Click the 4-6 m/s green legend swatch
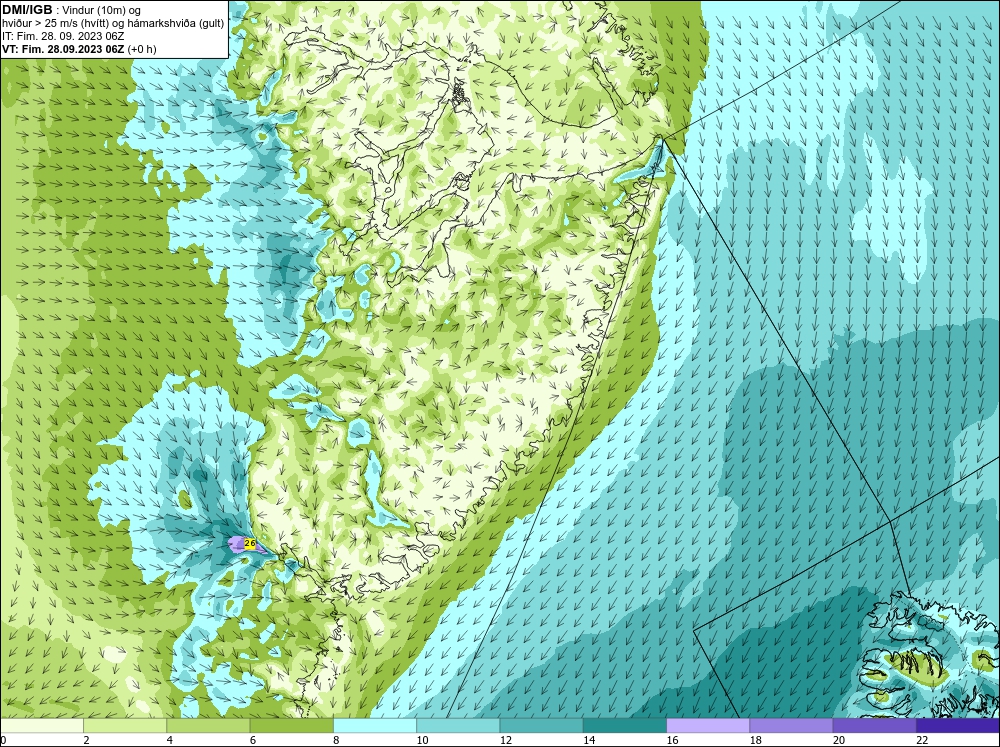Screen dimensions: 1000x747 (x=208, y=726)
